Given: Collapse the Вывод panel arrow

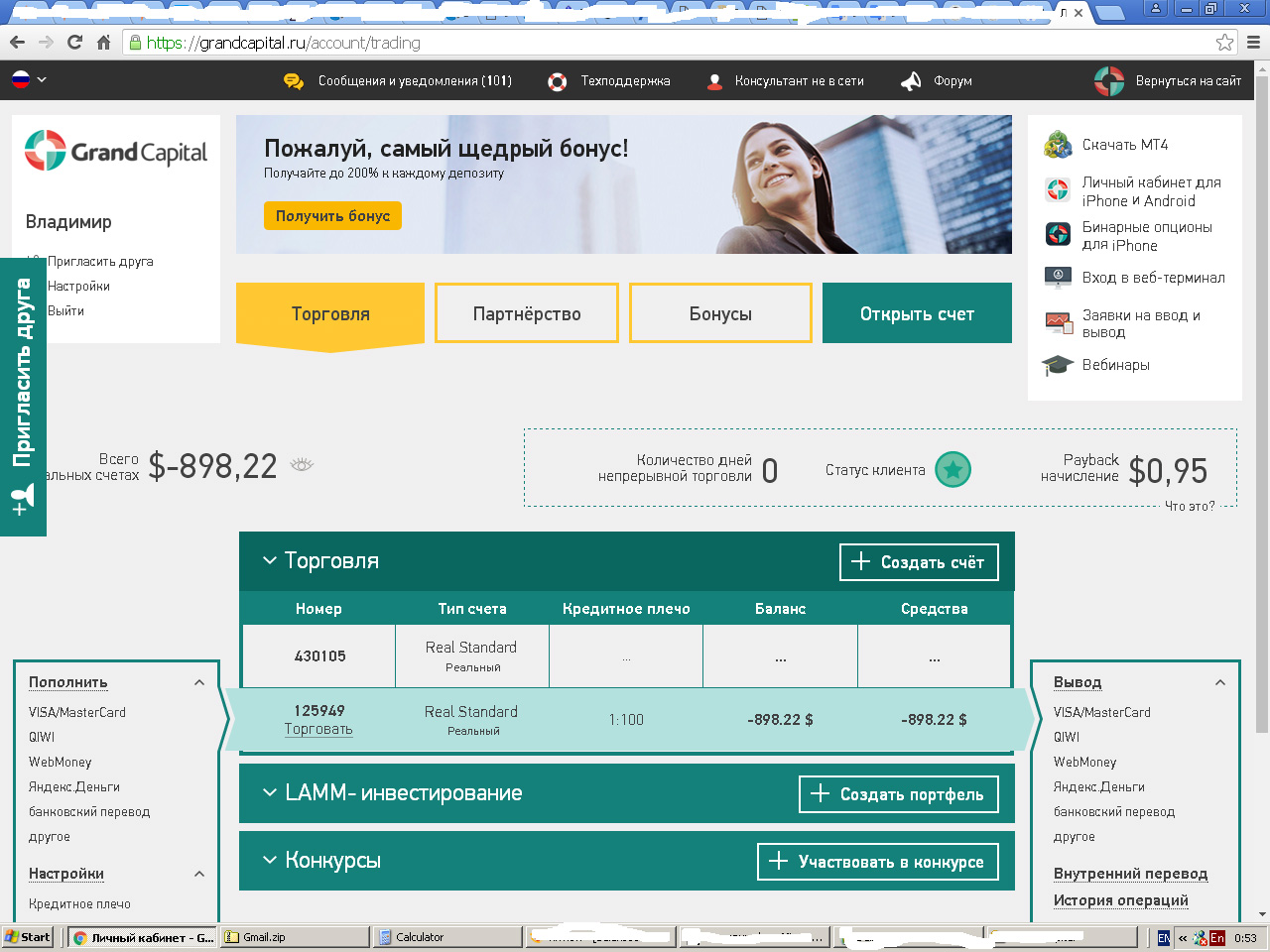Looking at the screenshot, I should pyautogui.click(x=1220, y=682).
